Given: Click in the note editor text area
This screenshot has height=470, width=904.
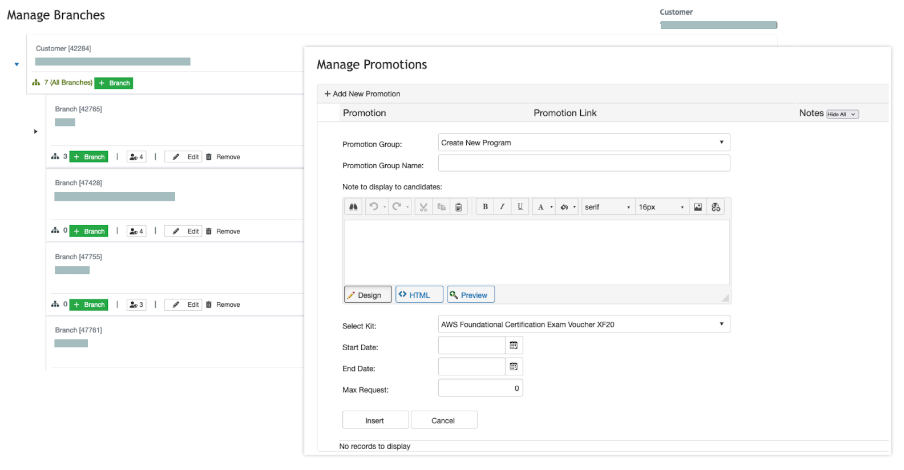Looking at the screenshot, I should pos(537,252).
